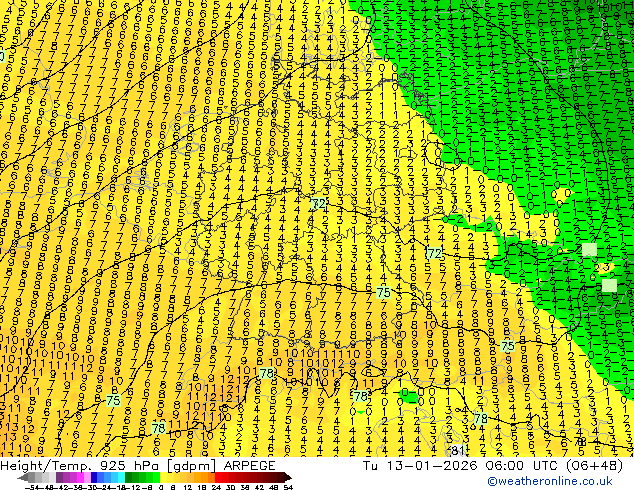Screen dimensions: 634x490
Task: Pick the dark blue swatch in the color scale
Action: point(94,478)
